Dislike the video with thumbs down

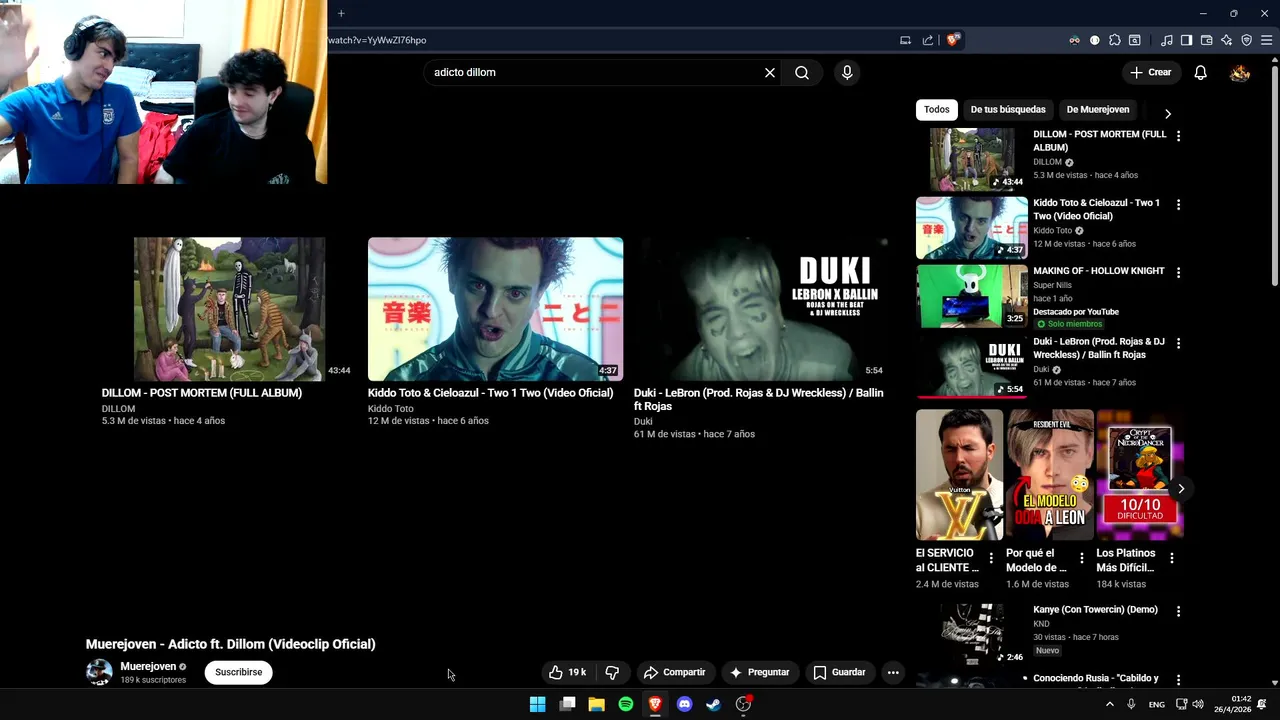pos(612,672)
